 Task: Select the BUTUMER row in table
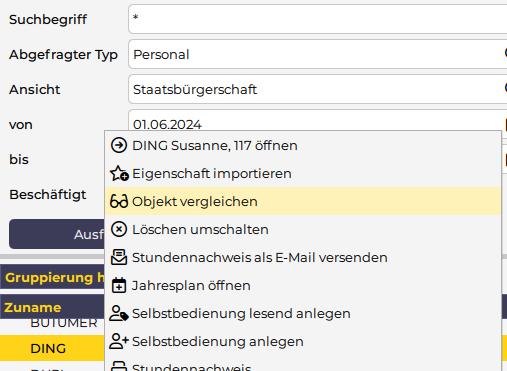pos(52,326)
